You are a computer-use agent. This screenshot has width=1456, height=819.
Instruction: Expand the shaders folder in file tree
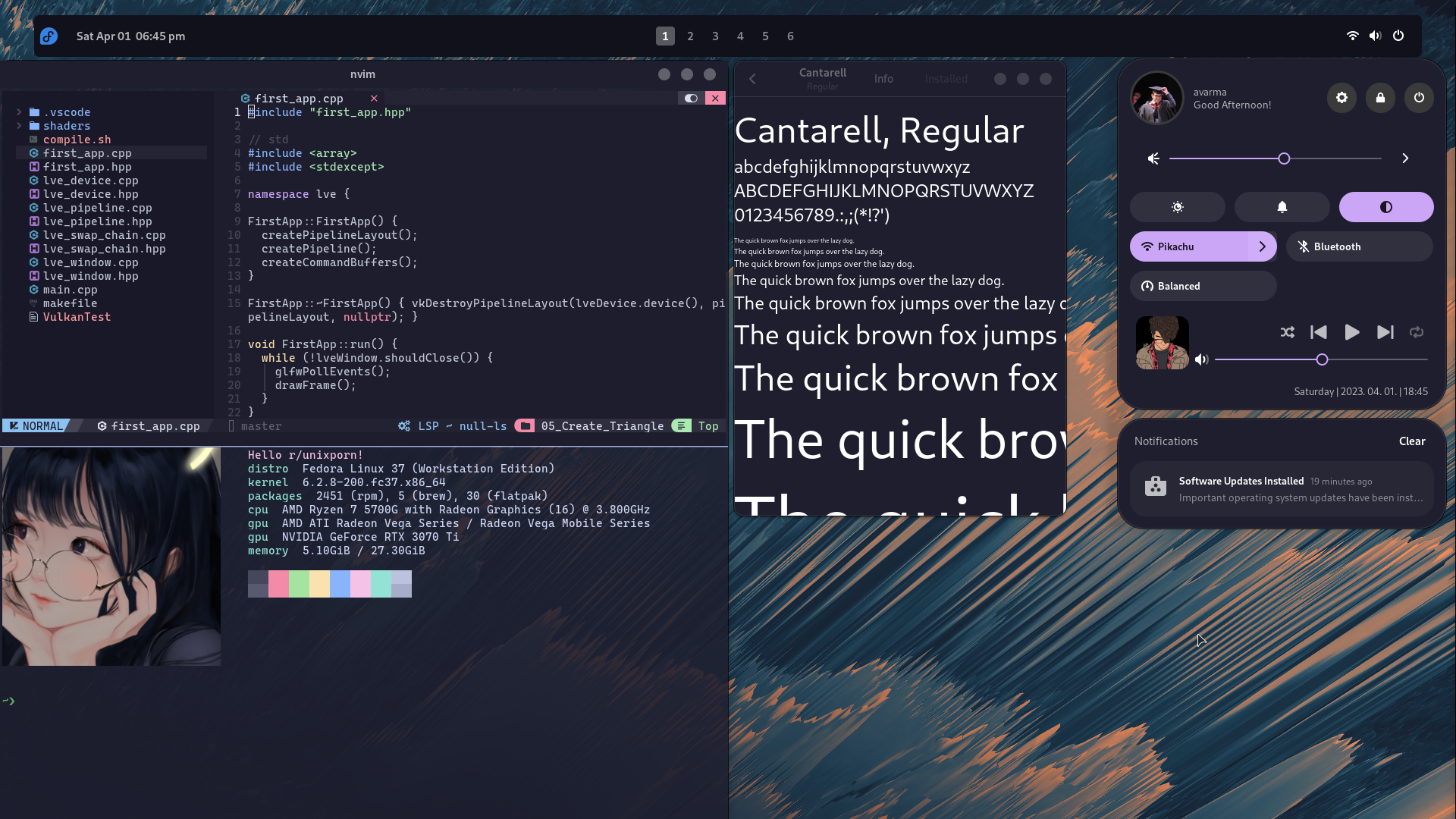click(66, 126)
